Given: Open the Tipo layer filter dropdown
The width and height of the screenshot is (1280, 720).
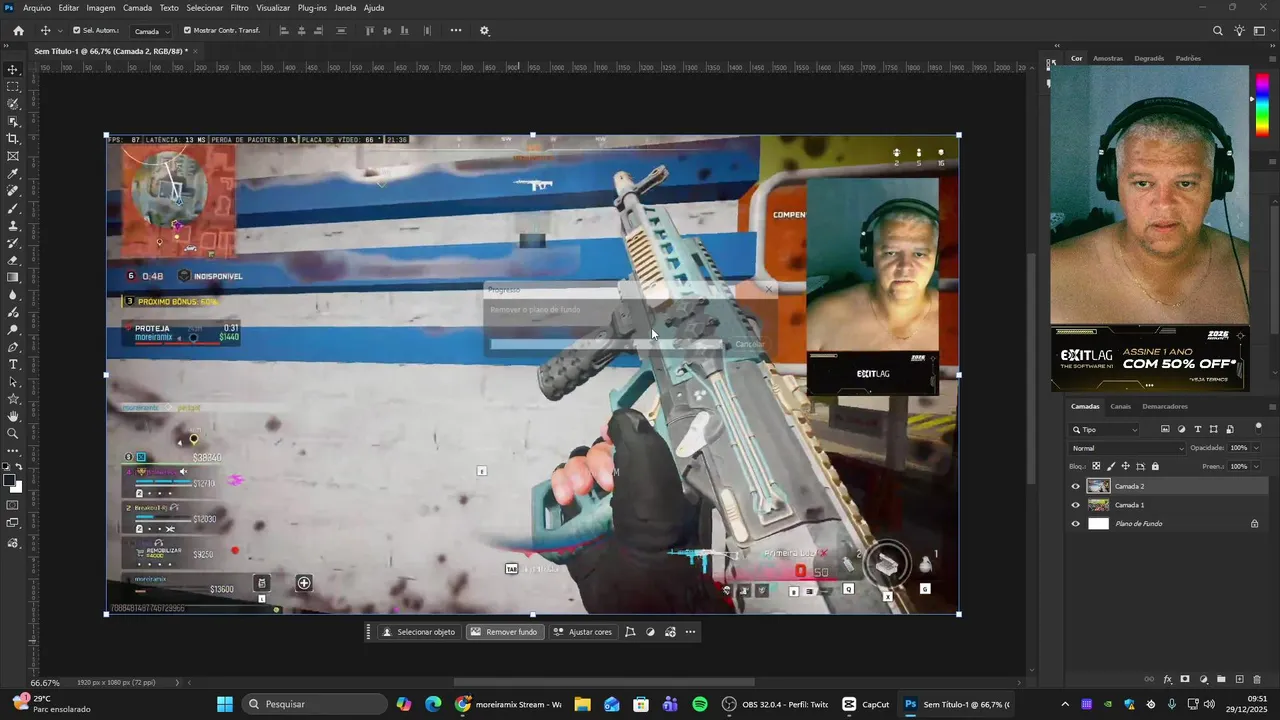Looking at the screenshot, I should pyautogui.click(x=1104, y=430).
